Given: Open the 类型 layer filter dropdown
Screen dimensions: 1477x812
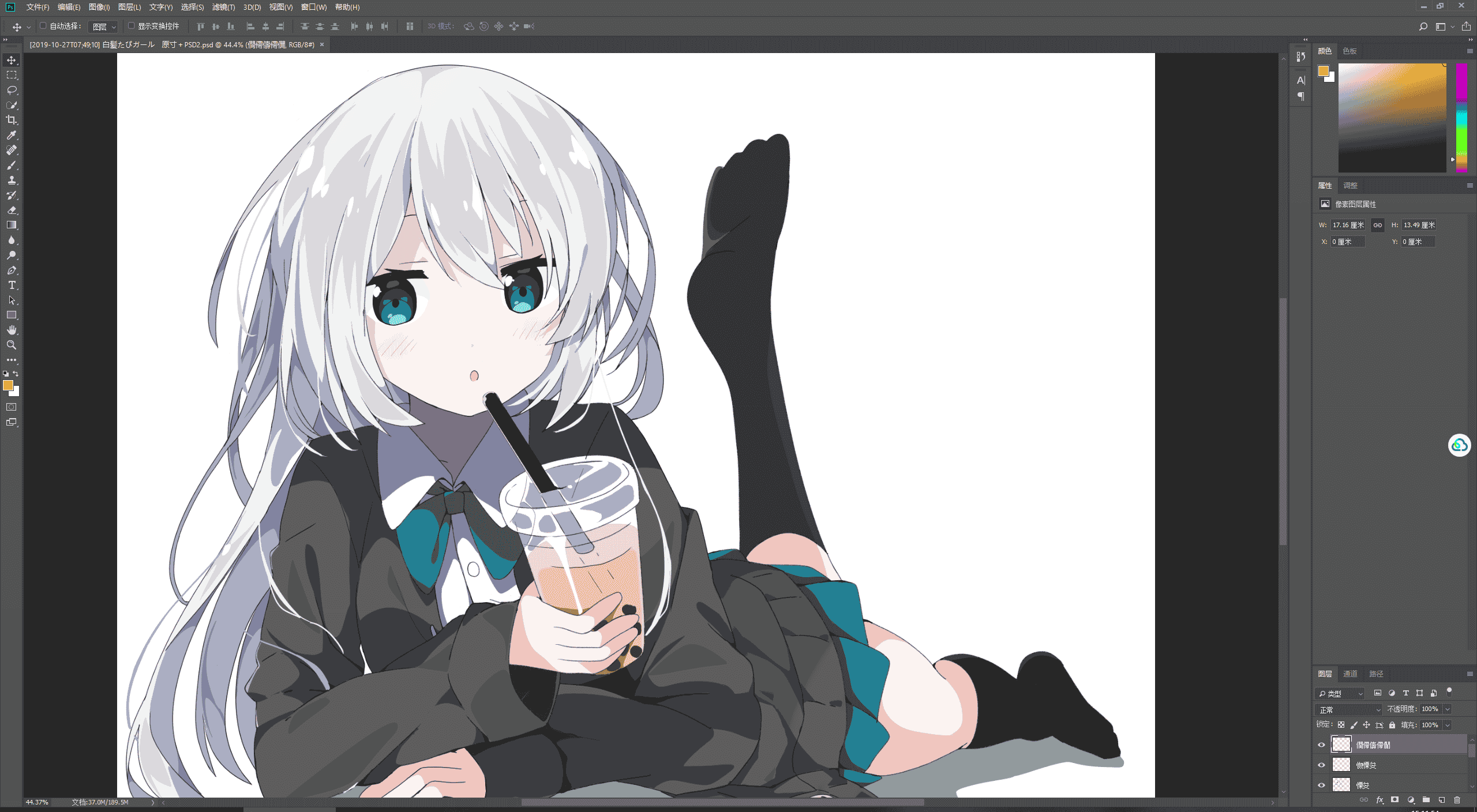Looking at the screenshot, I should click(x=1341, y=693).
